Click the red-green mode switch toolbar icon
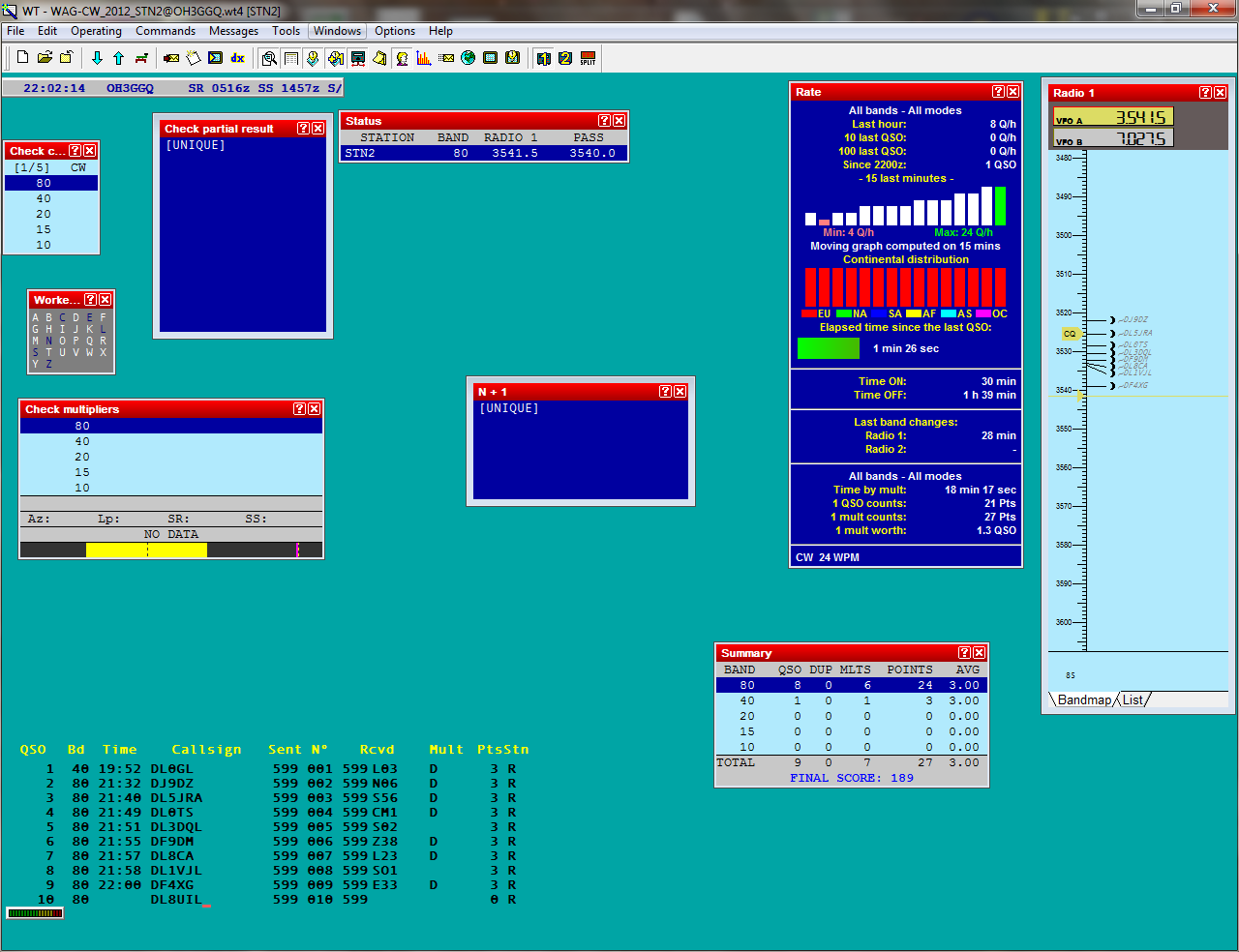 [x=141, y=58]
